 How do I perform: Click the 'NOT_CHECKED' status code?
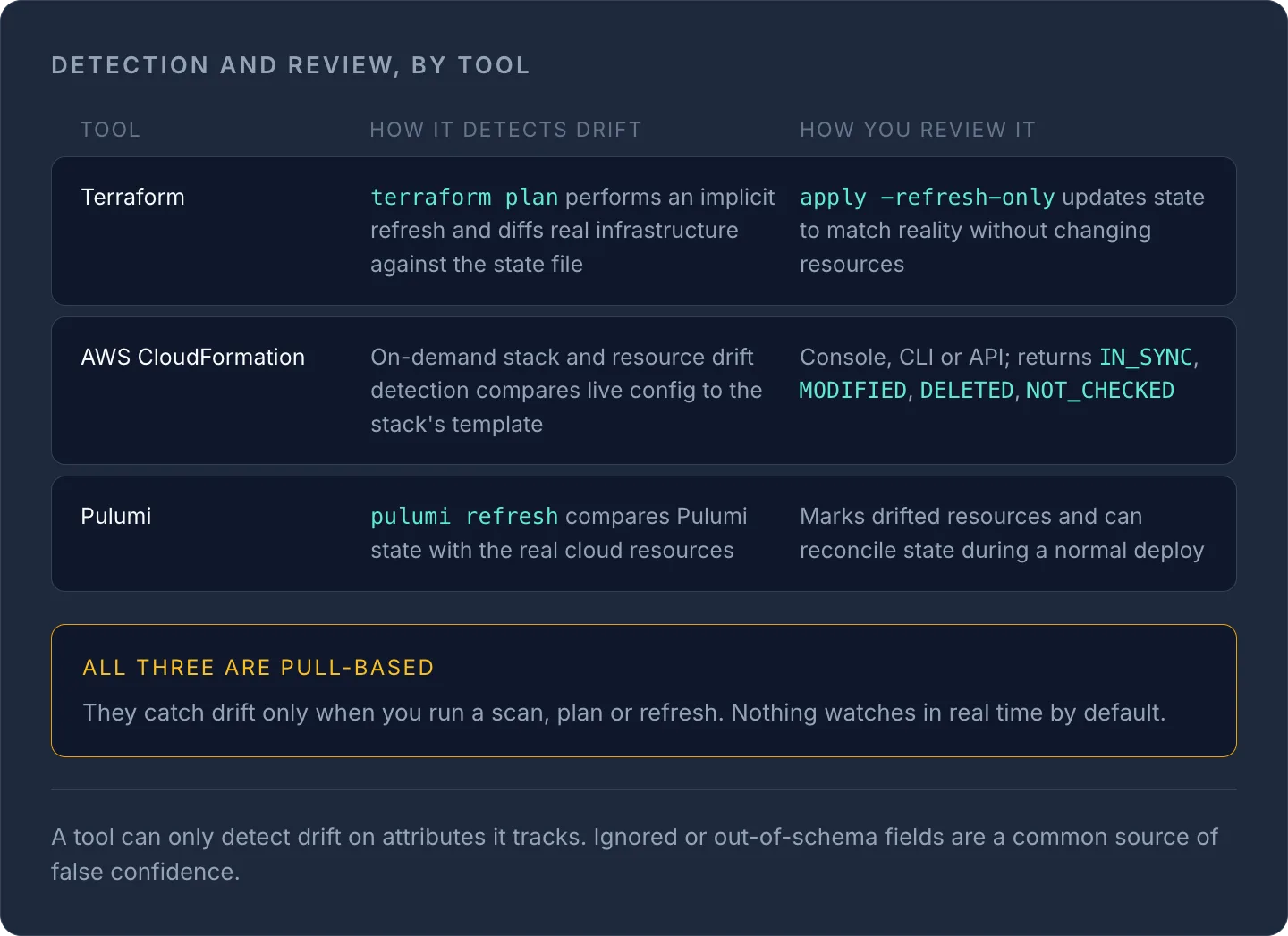pyautogui.click(x=1099, y=390)
